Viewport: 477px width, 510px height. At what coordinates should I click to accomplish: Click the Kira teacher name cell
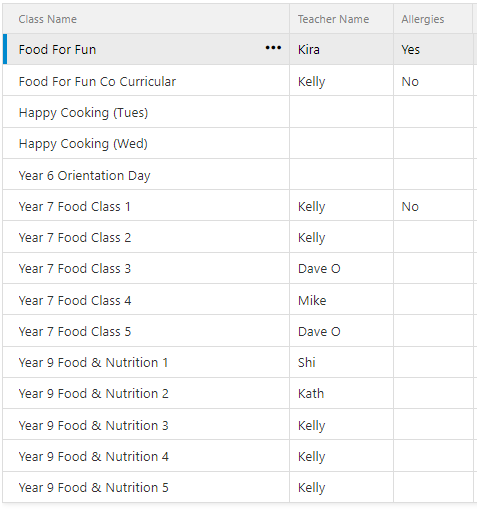pos(341,49)
